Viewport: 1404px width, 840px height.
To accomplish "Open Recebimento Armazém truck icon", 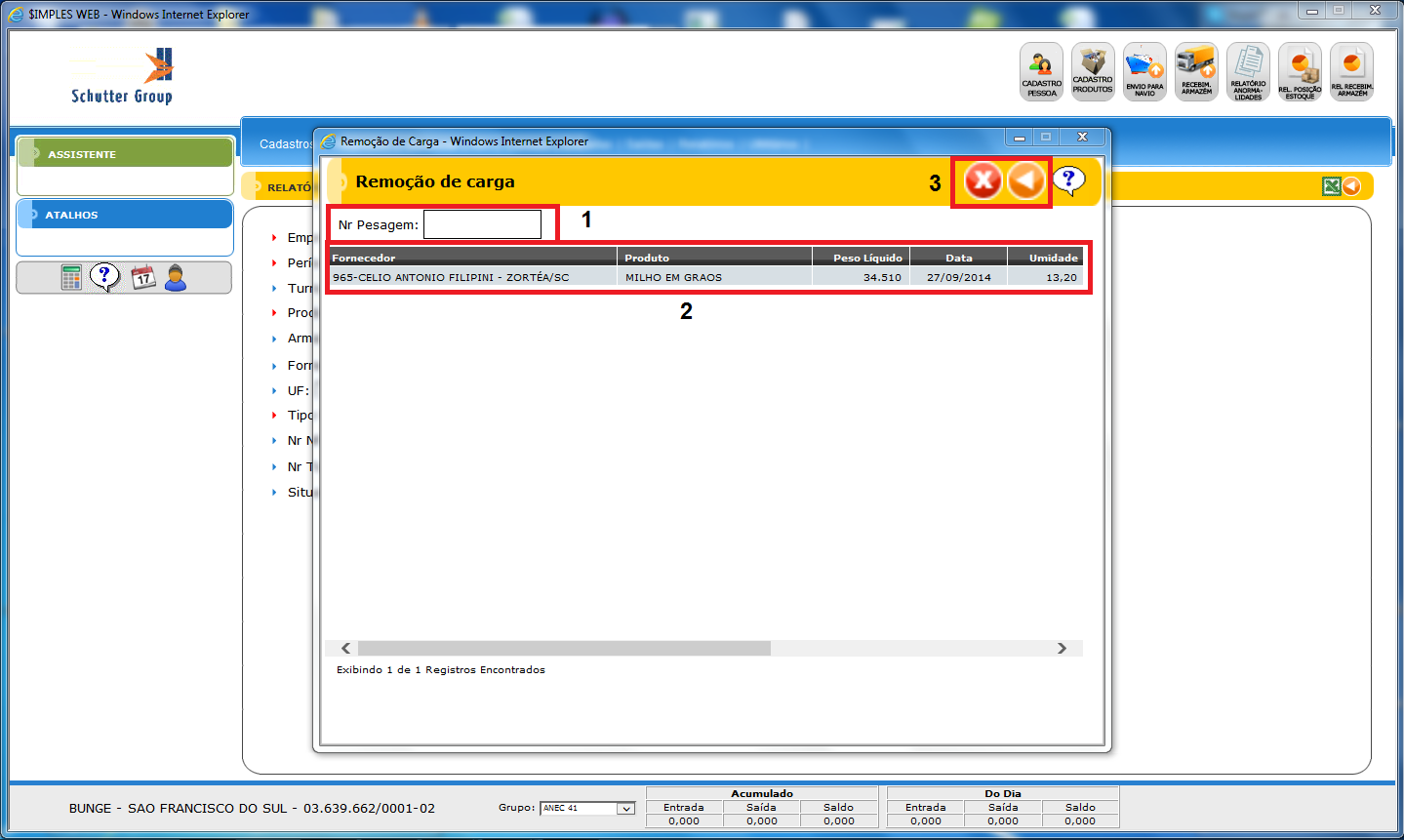I will 1196,71.
